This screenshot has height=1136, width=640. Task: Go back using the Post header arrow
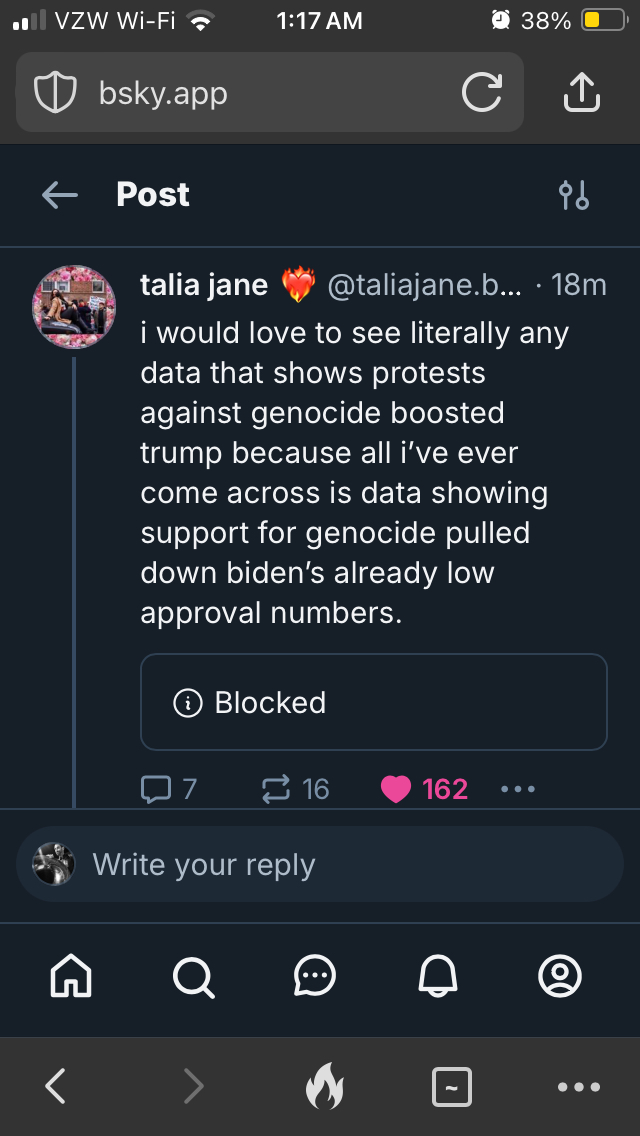tap(59, 195)
